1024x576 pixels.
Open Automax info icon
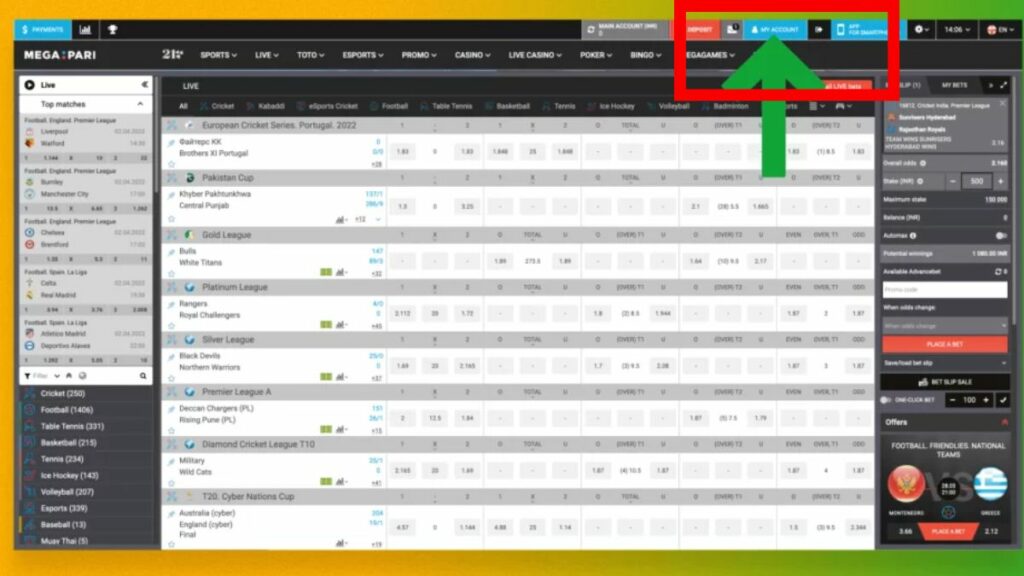tap(913, 235)
